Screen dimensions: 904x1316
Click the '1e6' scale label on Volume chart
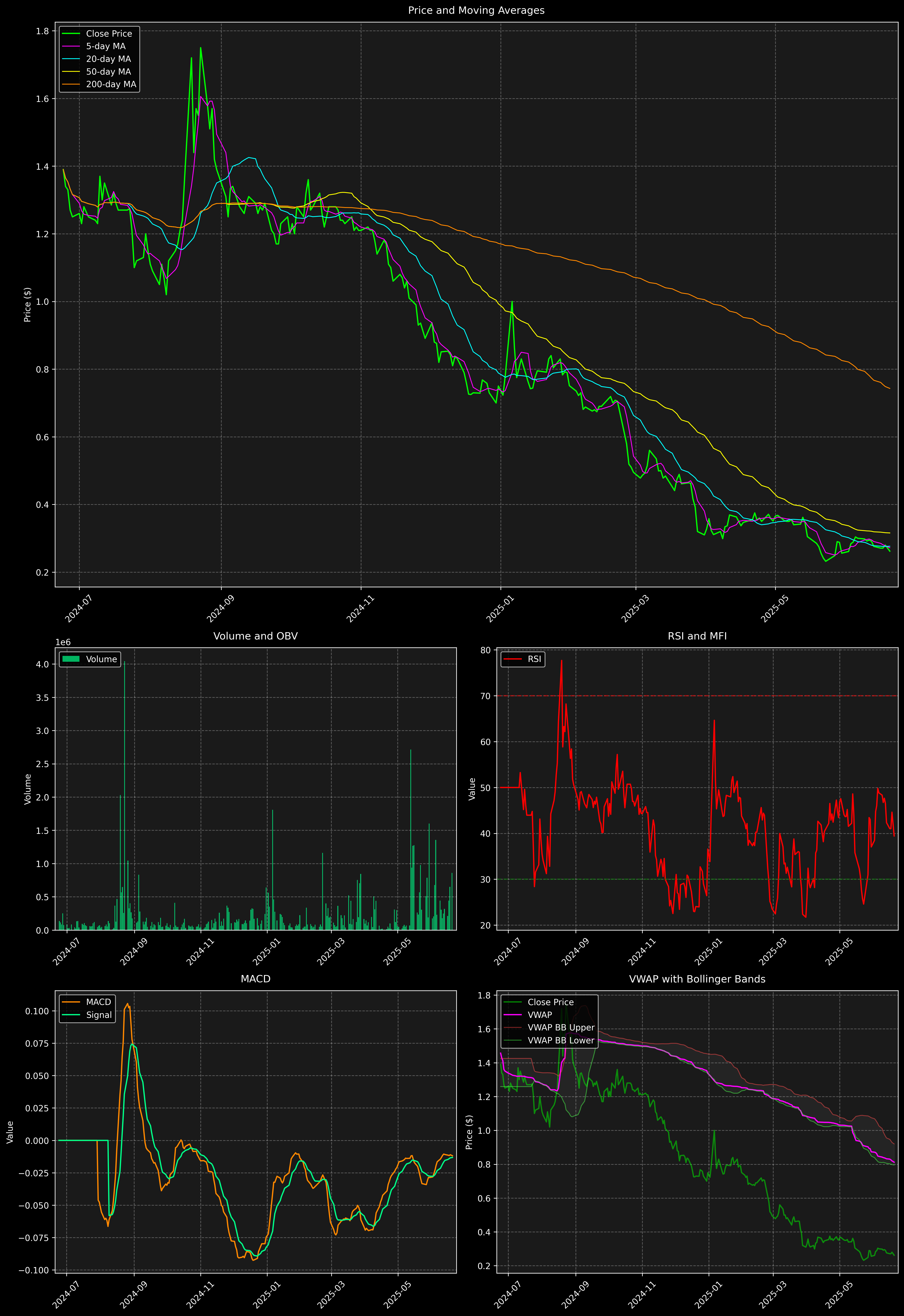click(x=63, y=642)
